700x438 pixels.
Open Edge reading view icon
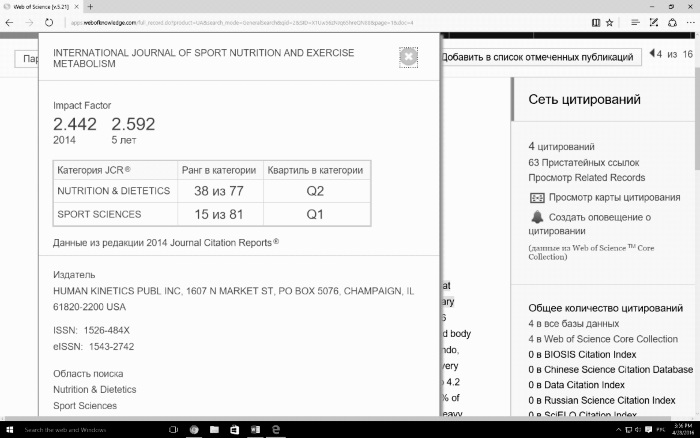[596, 22]
